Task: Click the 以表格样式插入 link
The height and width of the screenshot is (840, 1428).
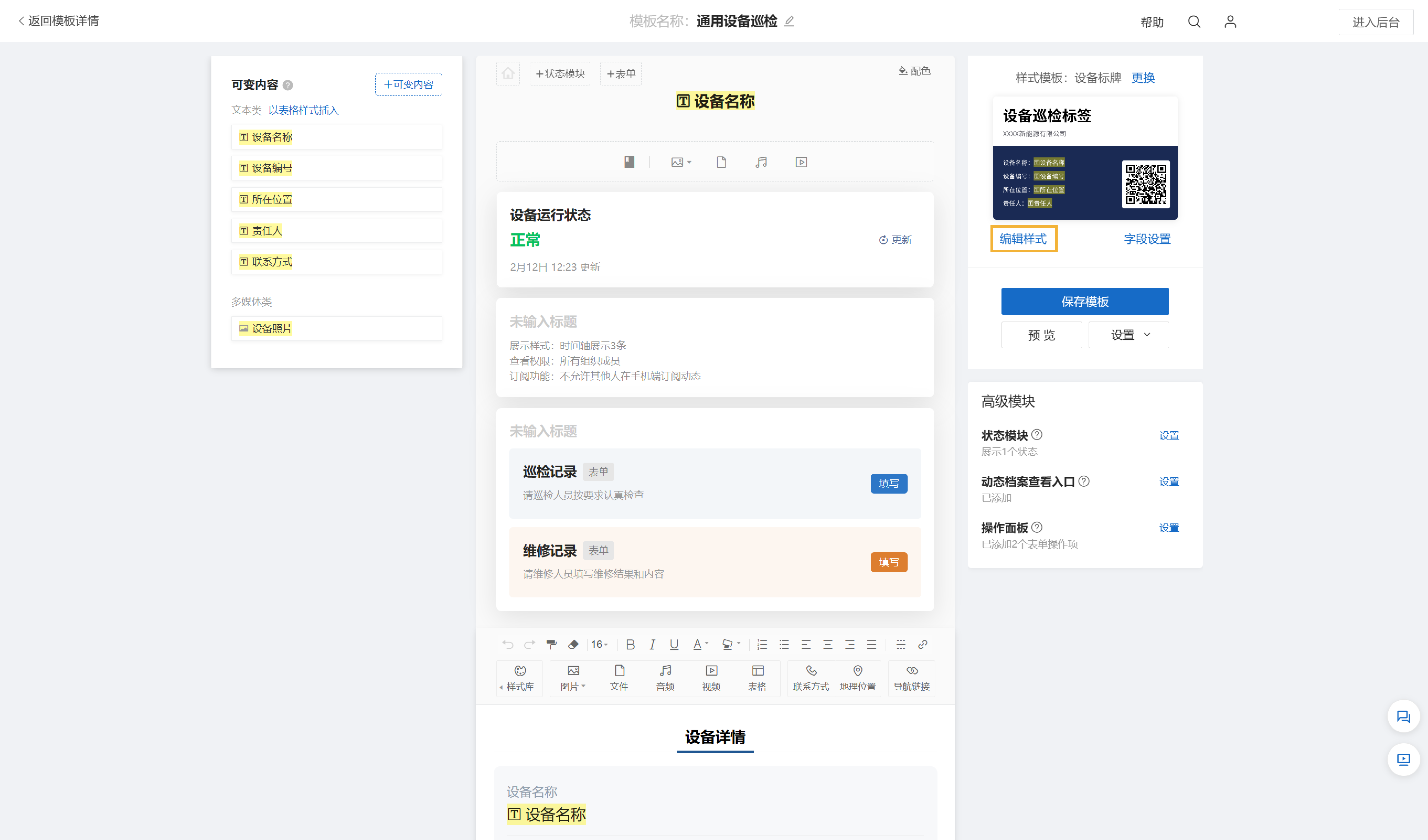Action: (303, 110)
